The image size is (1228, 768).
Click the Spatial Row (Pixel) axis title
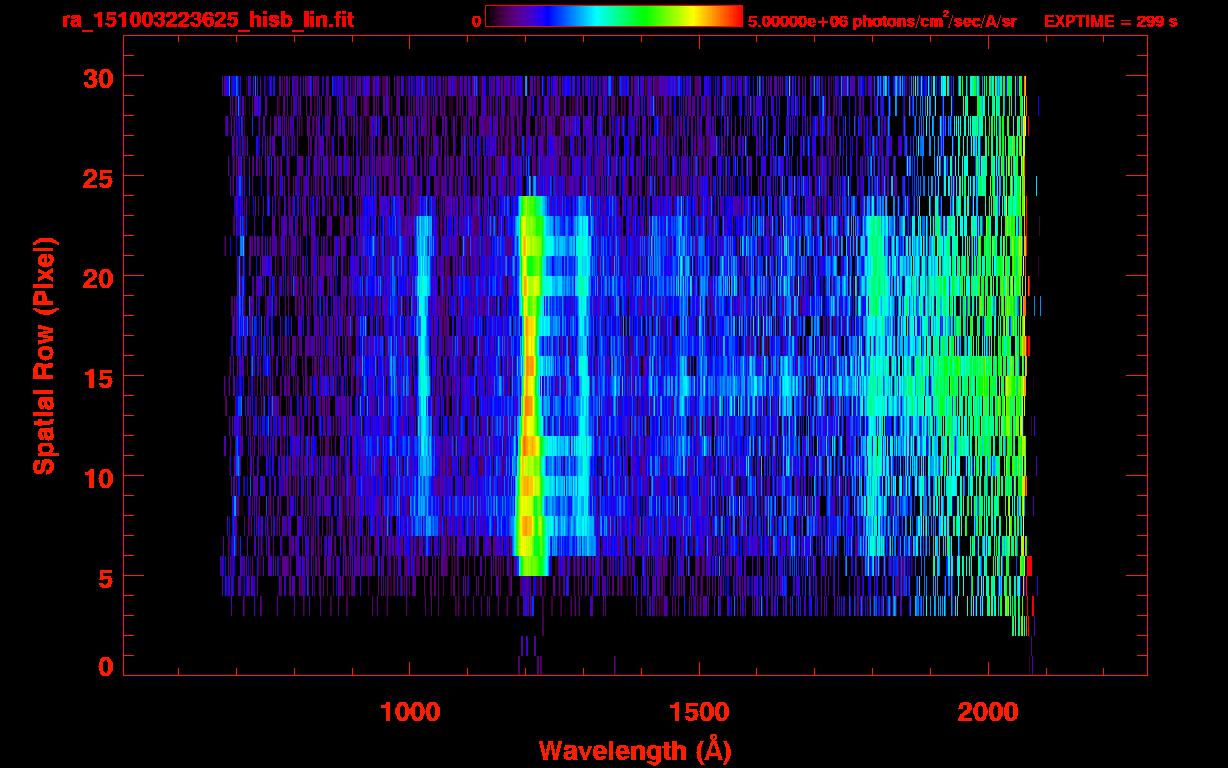[44, 355]
